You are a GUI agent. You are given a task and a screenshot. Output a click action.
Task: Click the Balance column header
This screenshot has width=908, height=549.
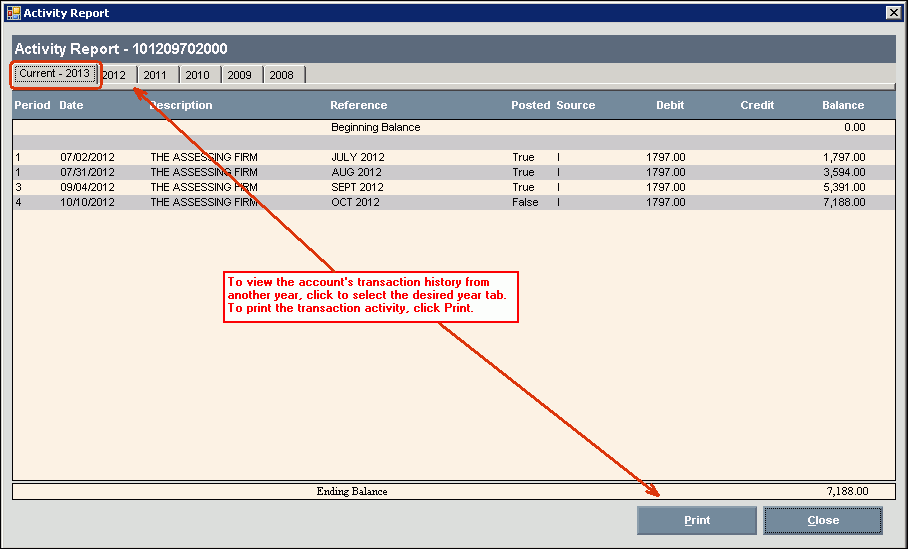[843, 105]
